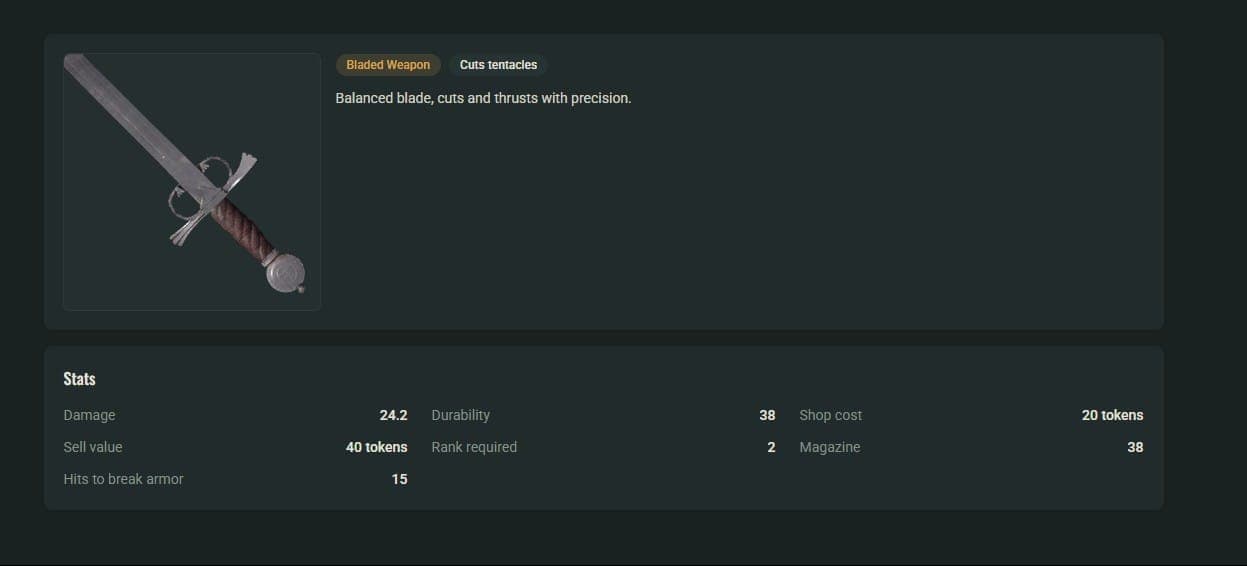Click the Damage stat label
Viewport: 1247px width, 566px height.
pos(89,415)
